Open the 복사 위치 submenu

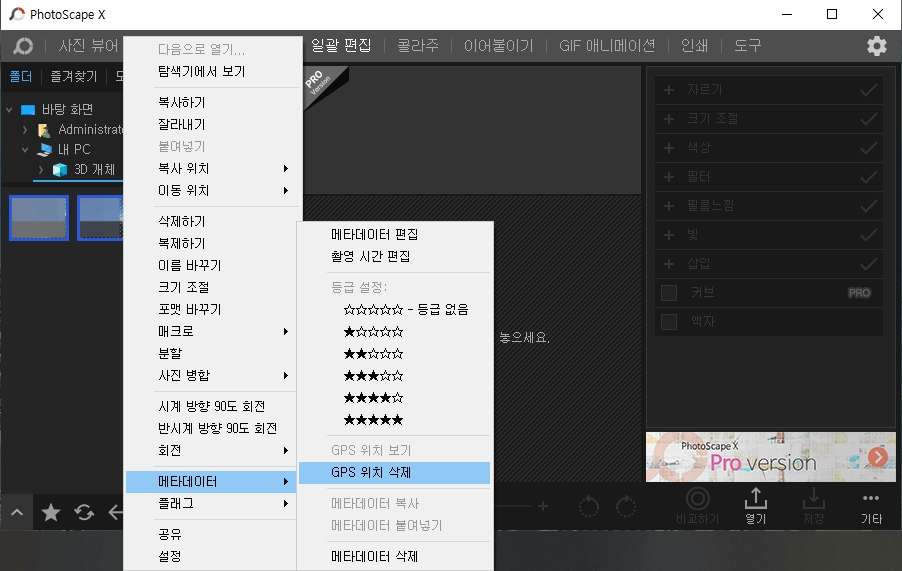tap(212, 168)
